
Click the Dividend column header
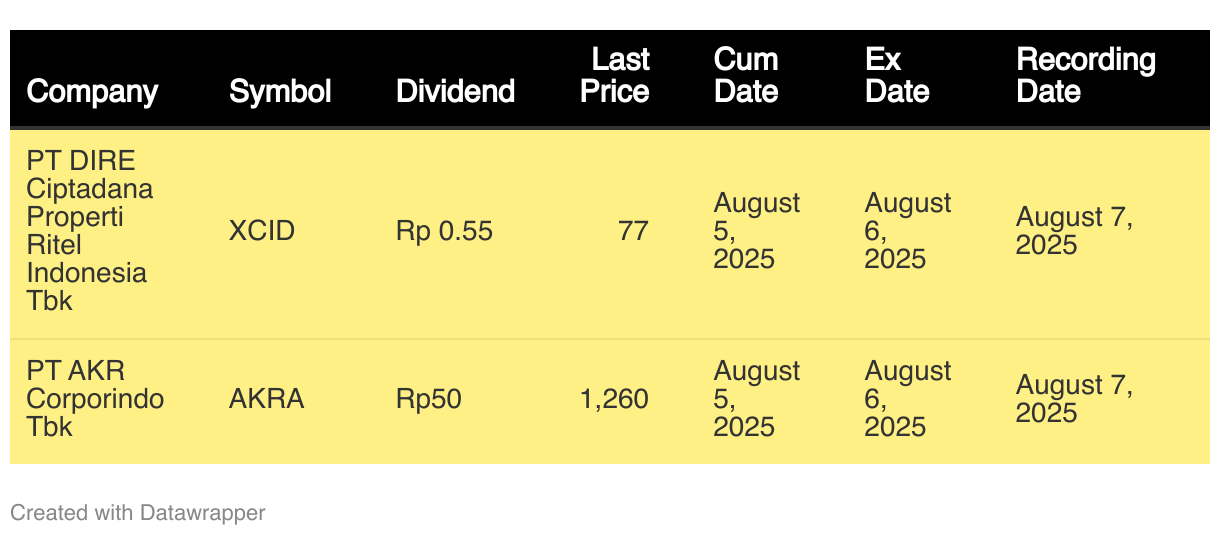[x=455, y=91]
